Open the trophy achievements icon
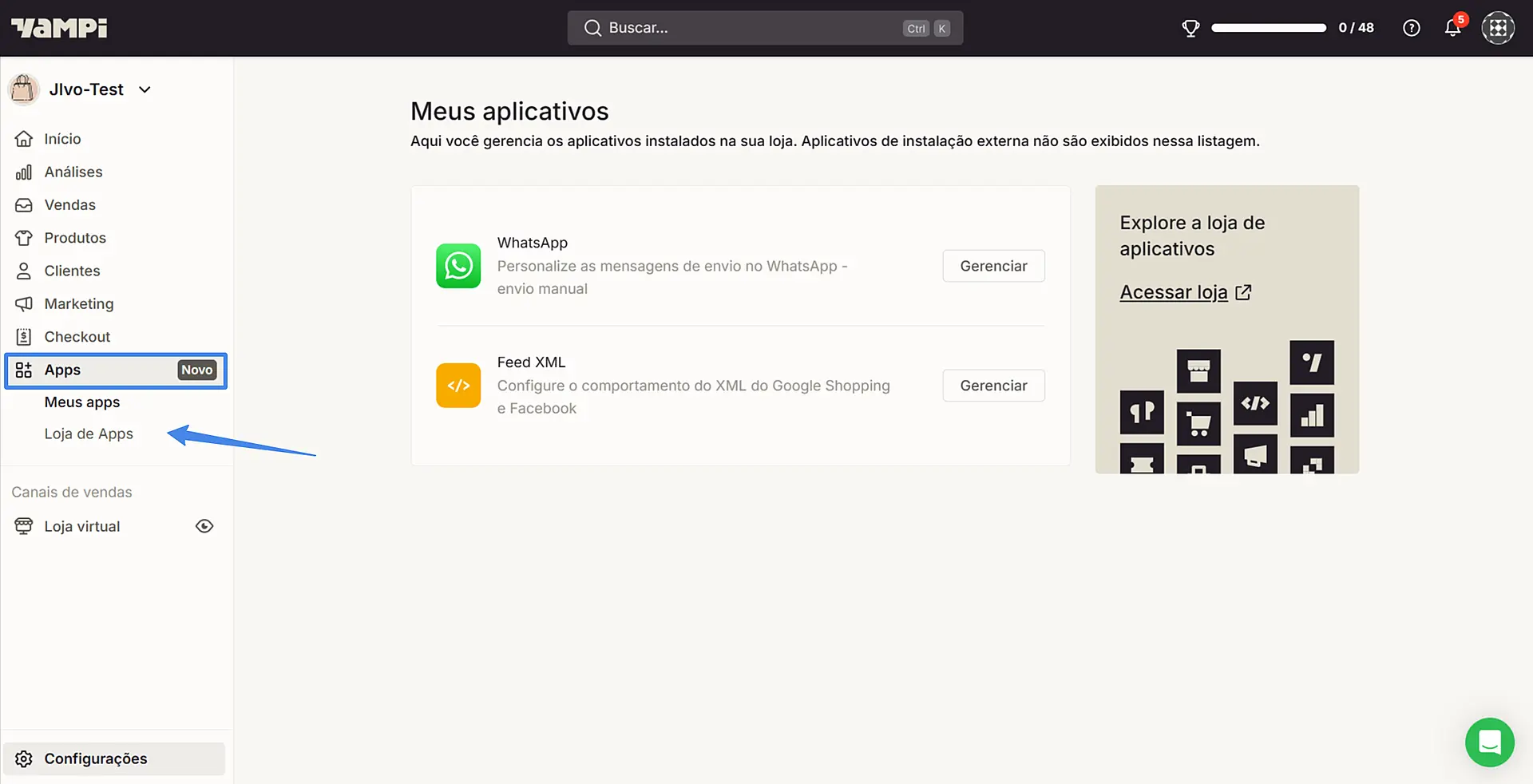This screenshot has width=1533, height=784. coord(1190,29)
